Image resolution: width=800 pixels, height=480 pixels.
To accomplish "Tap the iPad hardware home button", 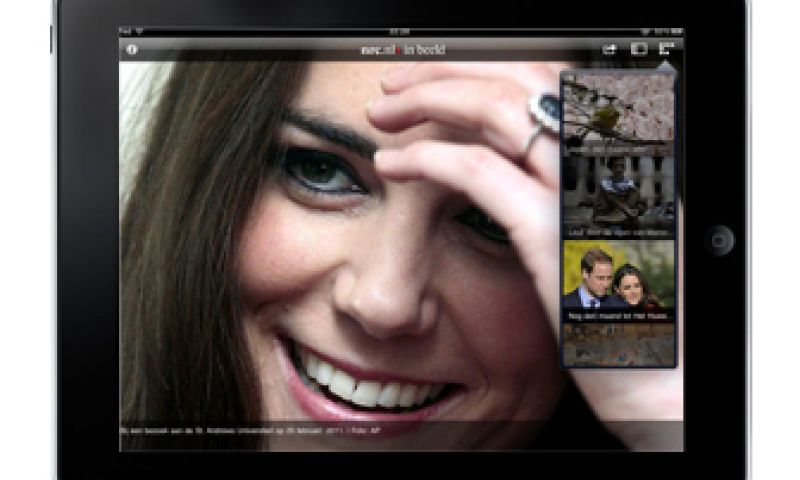I will click(x=719, y=240).
